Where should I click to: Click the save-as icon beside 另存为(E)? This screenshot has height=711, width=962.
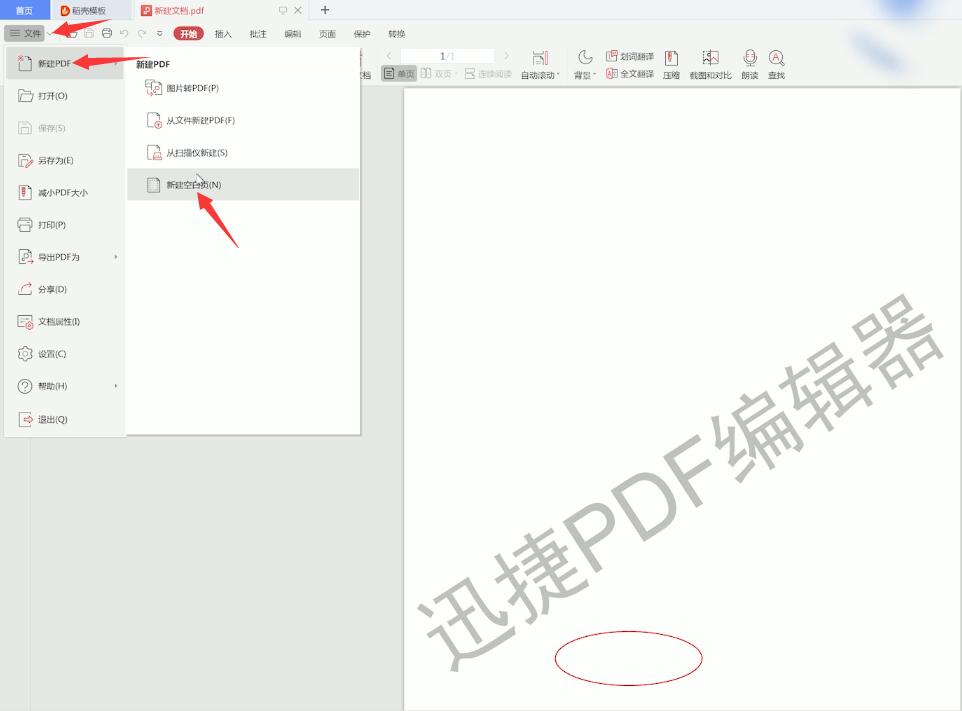pos(25,160)
